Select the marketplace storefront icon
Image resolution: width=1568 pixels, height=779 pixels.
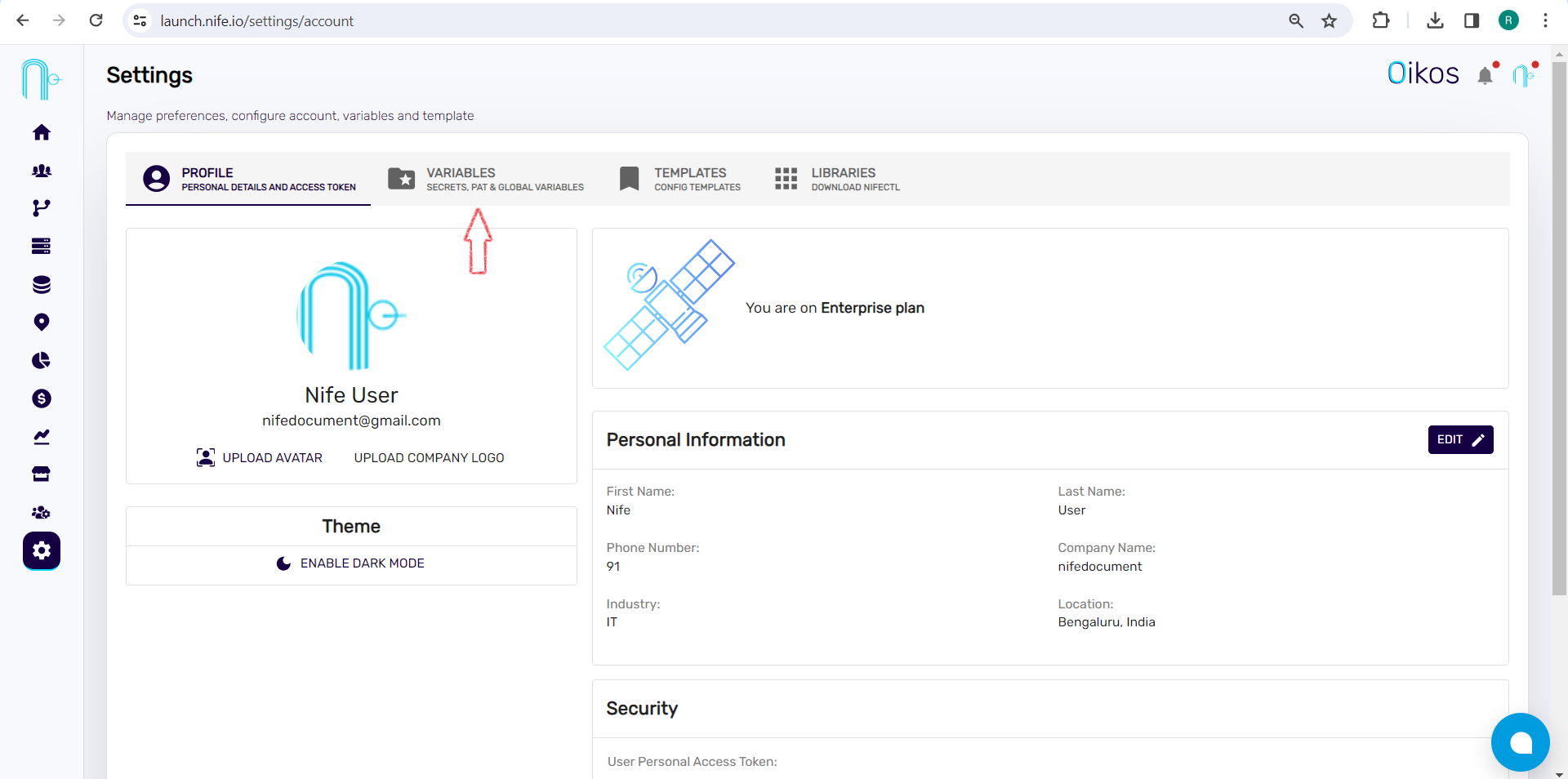[x=41, y=474]
